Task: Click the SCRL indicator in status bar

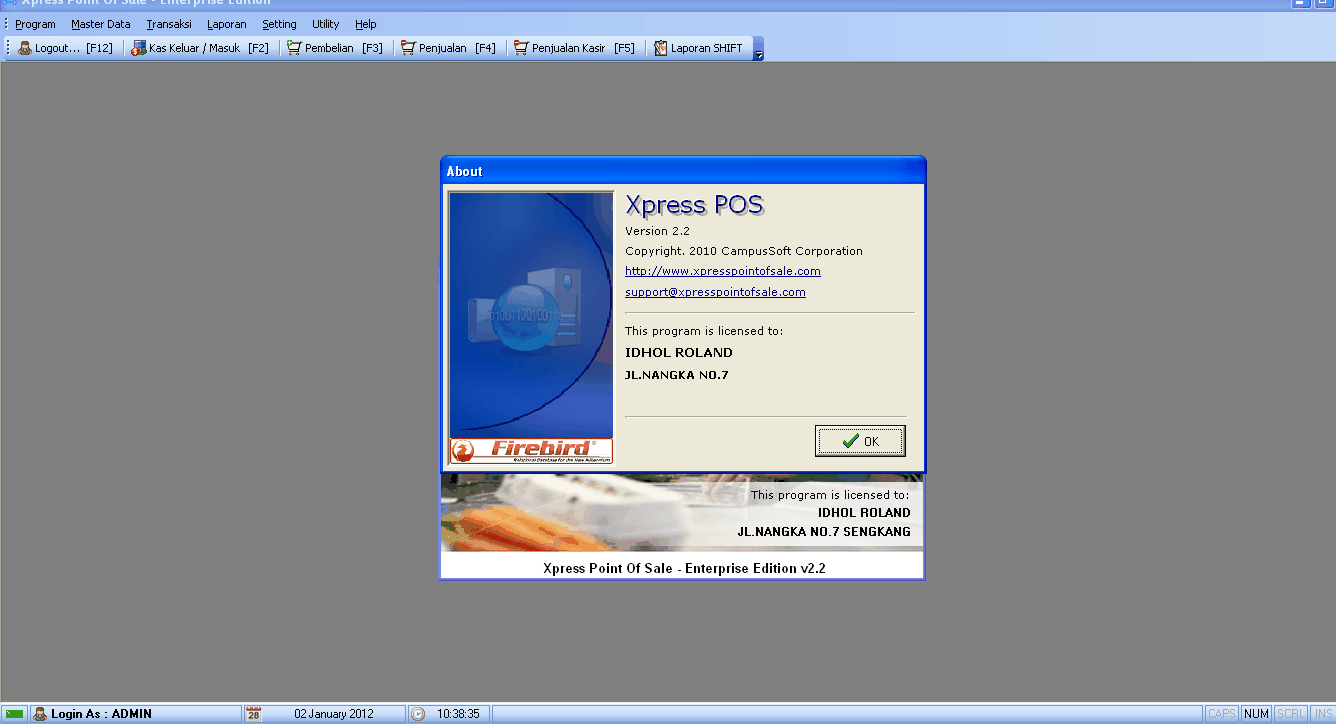Action: tap(1291, 714)
